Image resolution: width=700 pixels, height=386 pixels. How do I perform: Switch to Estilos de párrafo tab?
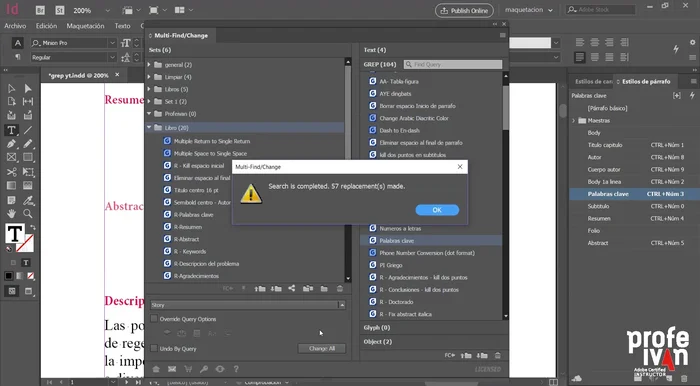(646, 81)
